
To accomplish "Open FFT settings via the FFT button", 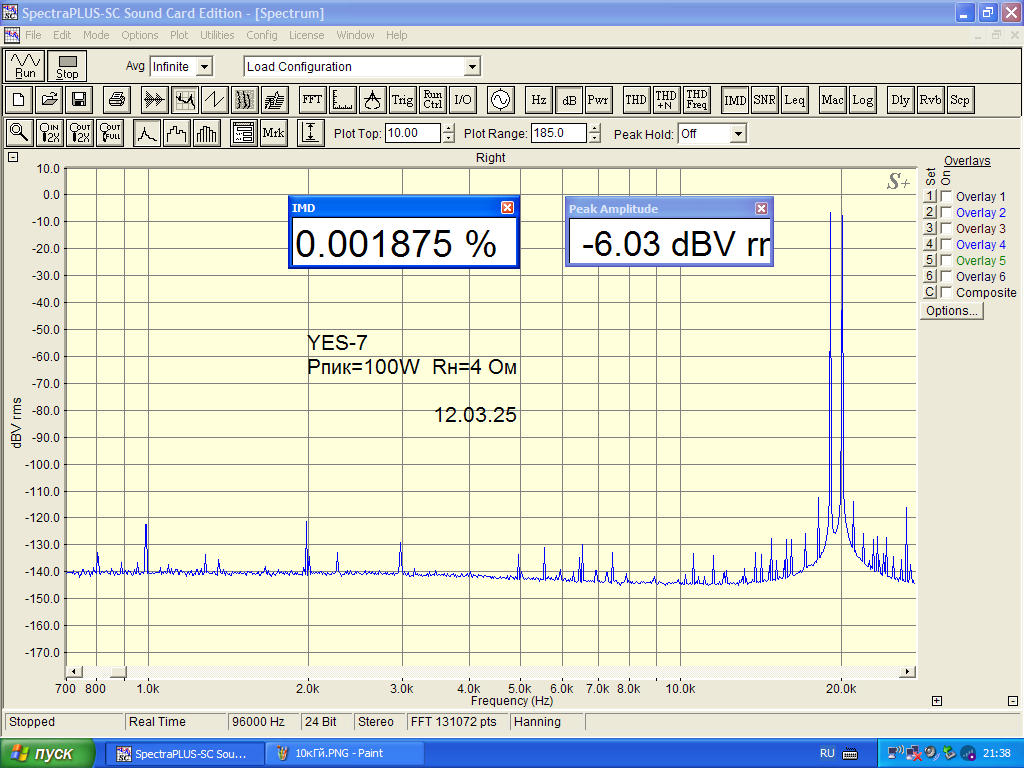I will pos(312,100).
